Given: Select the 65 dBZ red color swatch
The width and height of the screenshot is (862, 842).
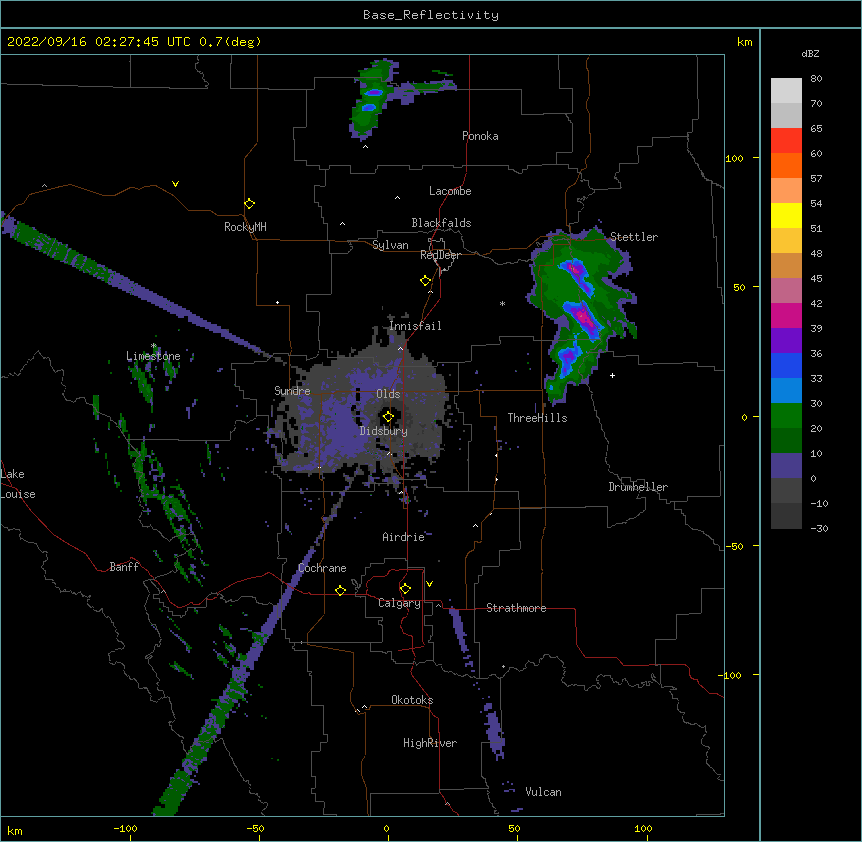Looking at the screenshot, I should click(786, 141).
